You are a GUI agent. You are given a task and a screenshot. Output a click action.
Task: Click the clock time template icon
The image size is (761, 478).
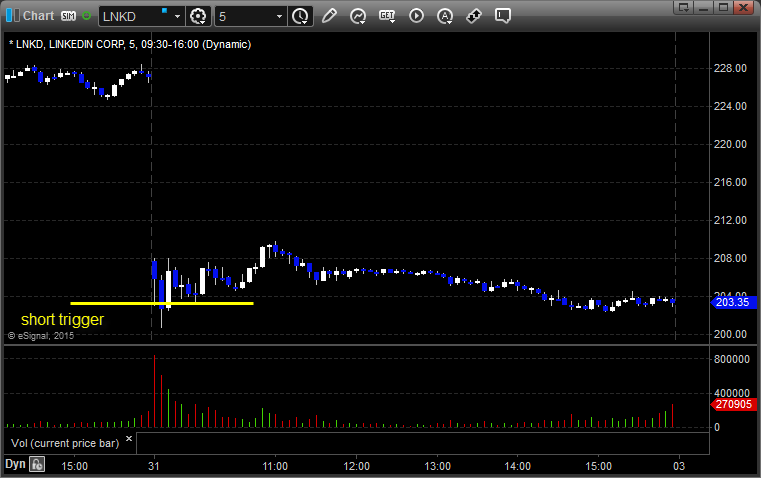pos(300,16)
